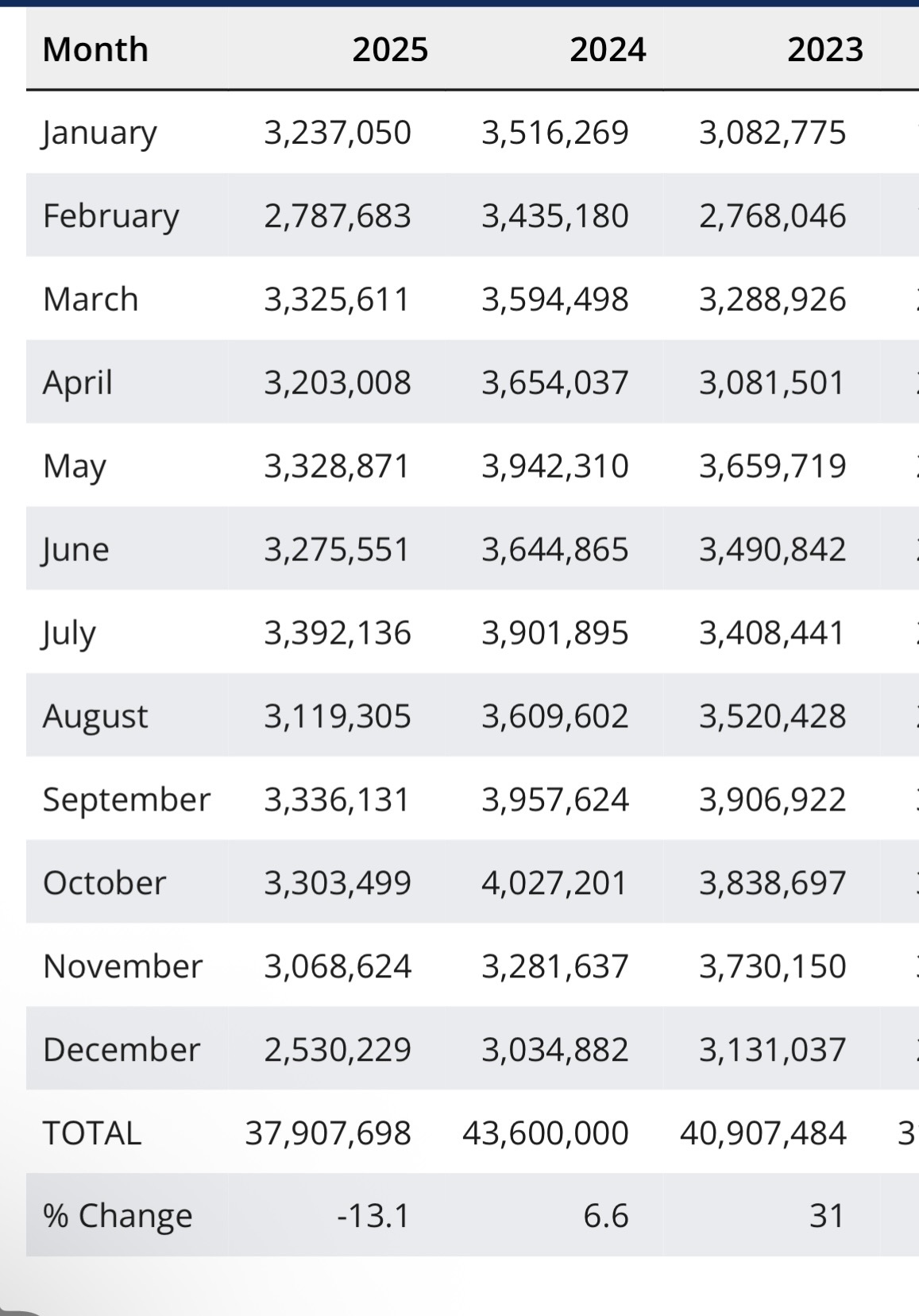Screen dimensions: 919x1316
Task: Select the 2025 total 37,907,698
Action: 328,1133
